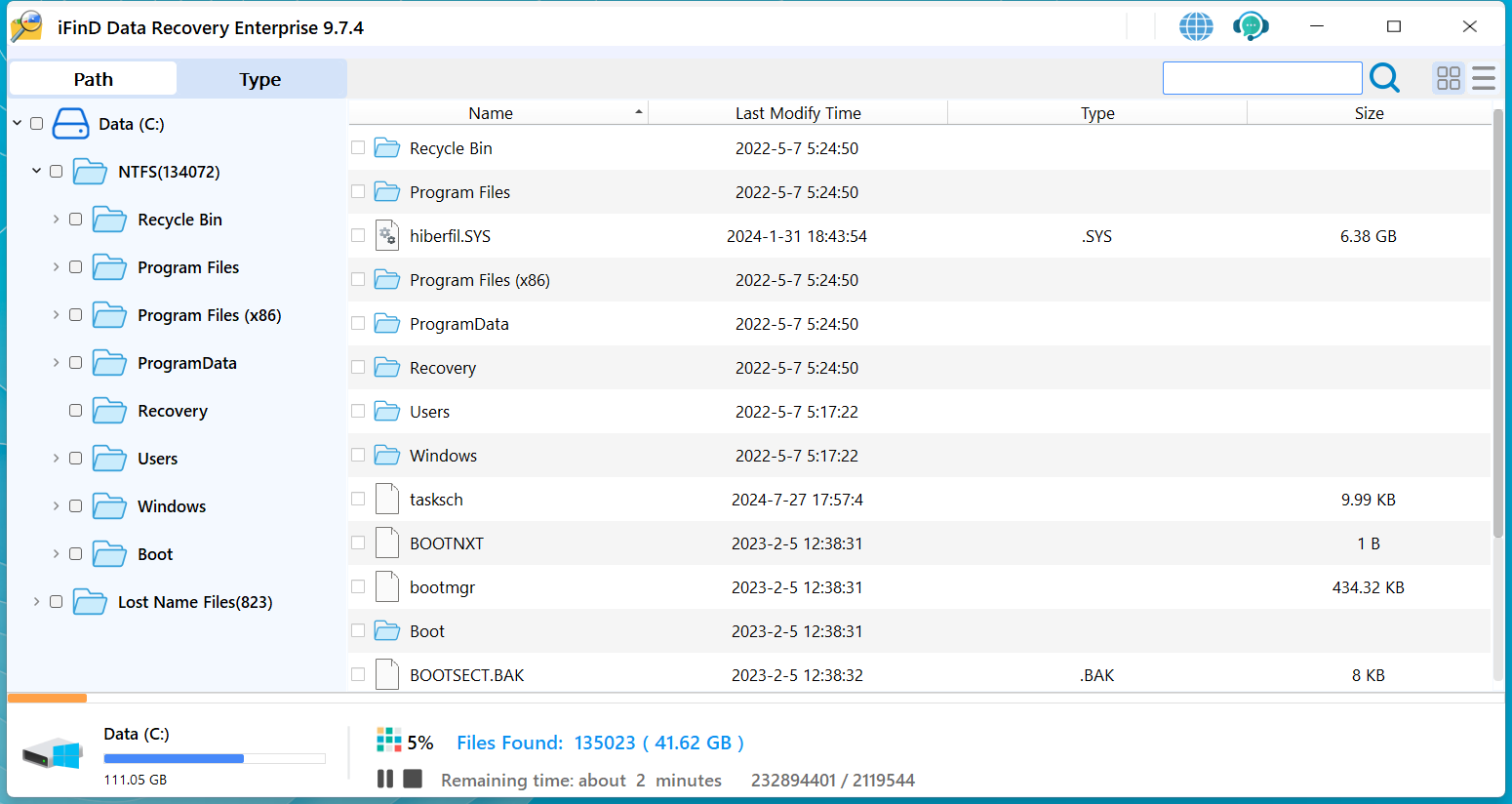Switch to list view icon

1484,78
